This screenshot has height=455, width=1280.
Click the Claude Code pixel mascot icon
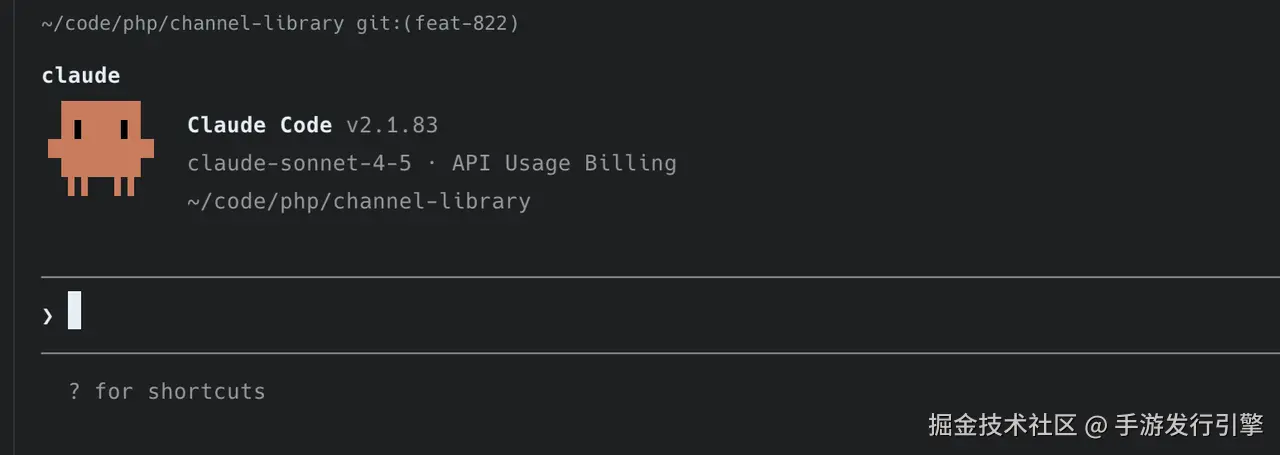(100, 147)
